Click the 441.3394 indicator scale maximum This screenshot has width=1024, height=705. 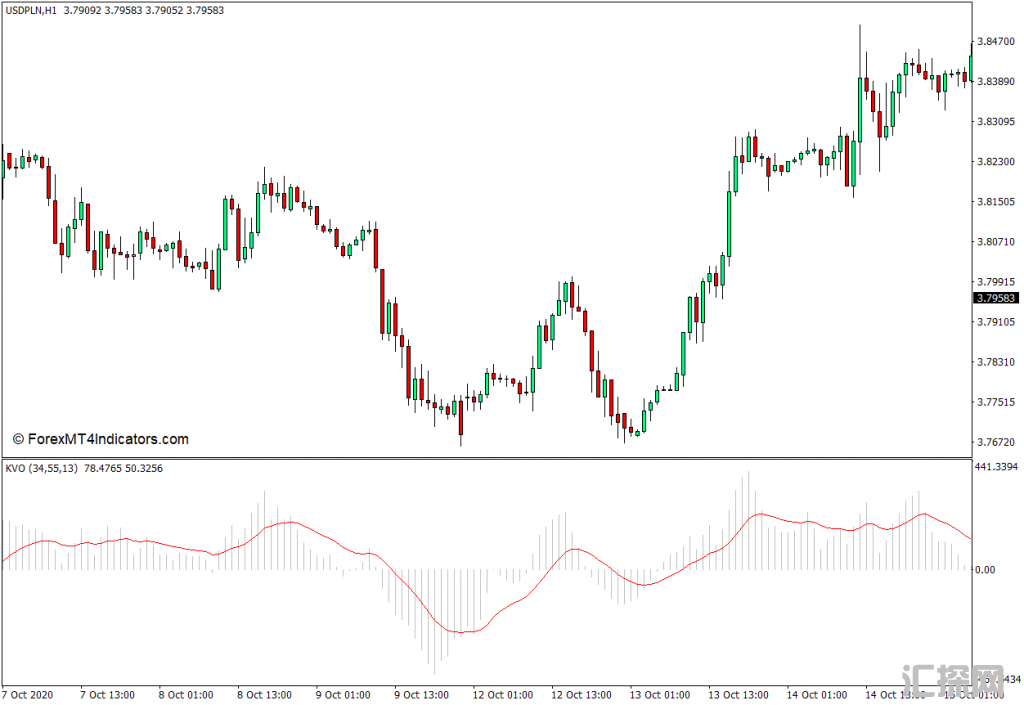click(996, 467)
